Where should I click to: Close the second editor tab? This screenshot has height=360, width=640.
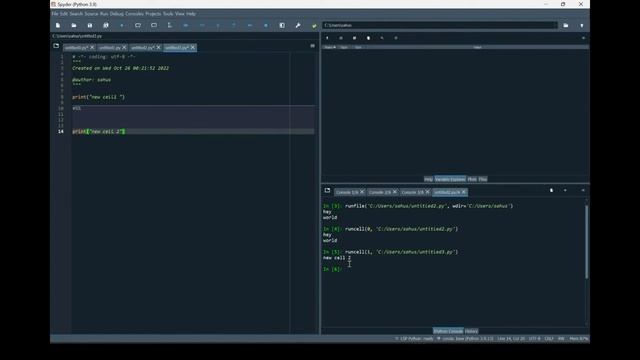tap(124, 48)
